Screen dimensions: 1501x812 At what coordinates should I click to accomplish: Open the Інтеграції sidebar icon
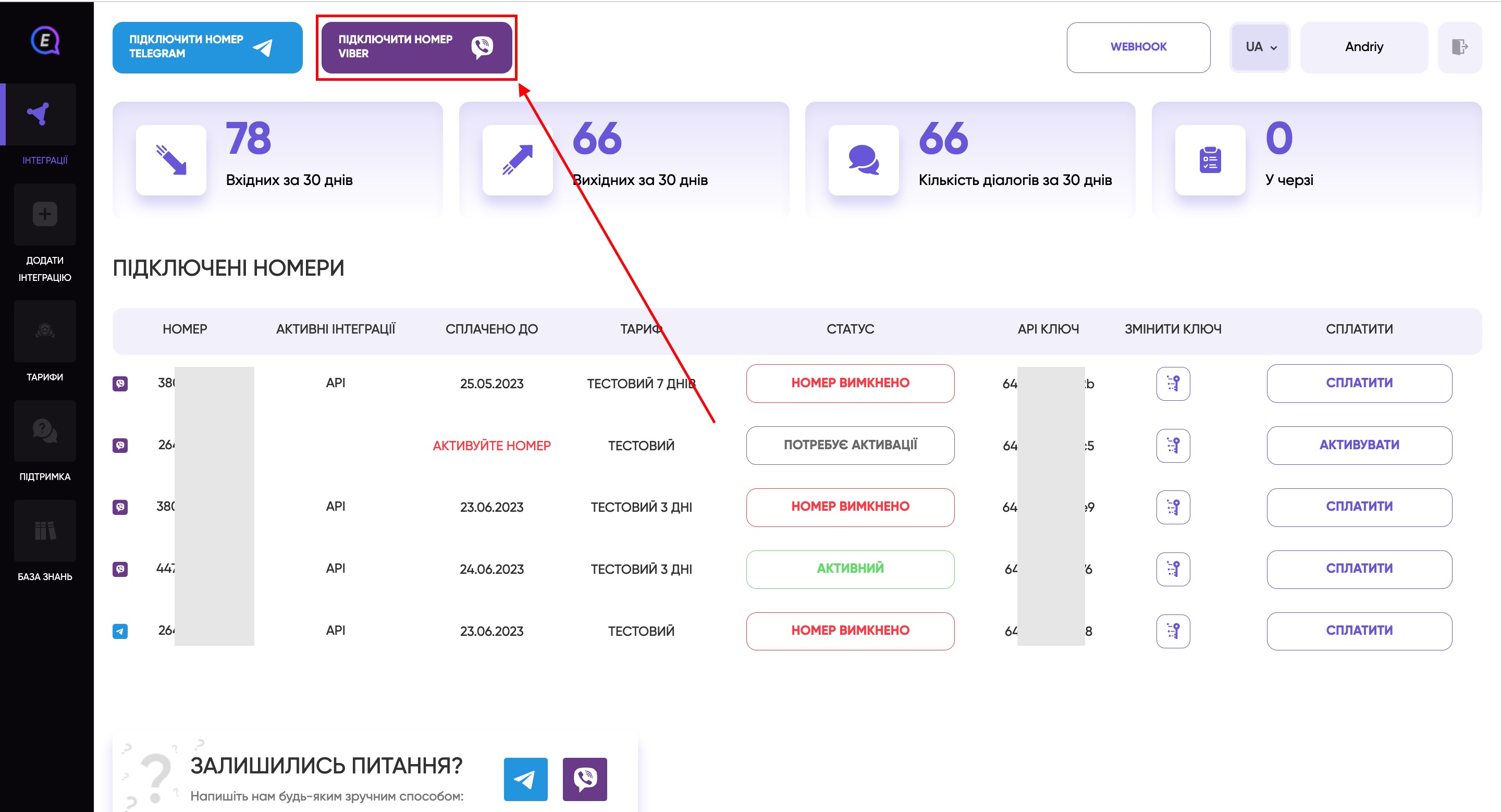41,114
